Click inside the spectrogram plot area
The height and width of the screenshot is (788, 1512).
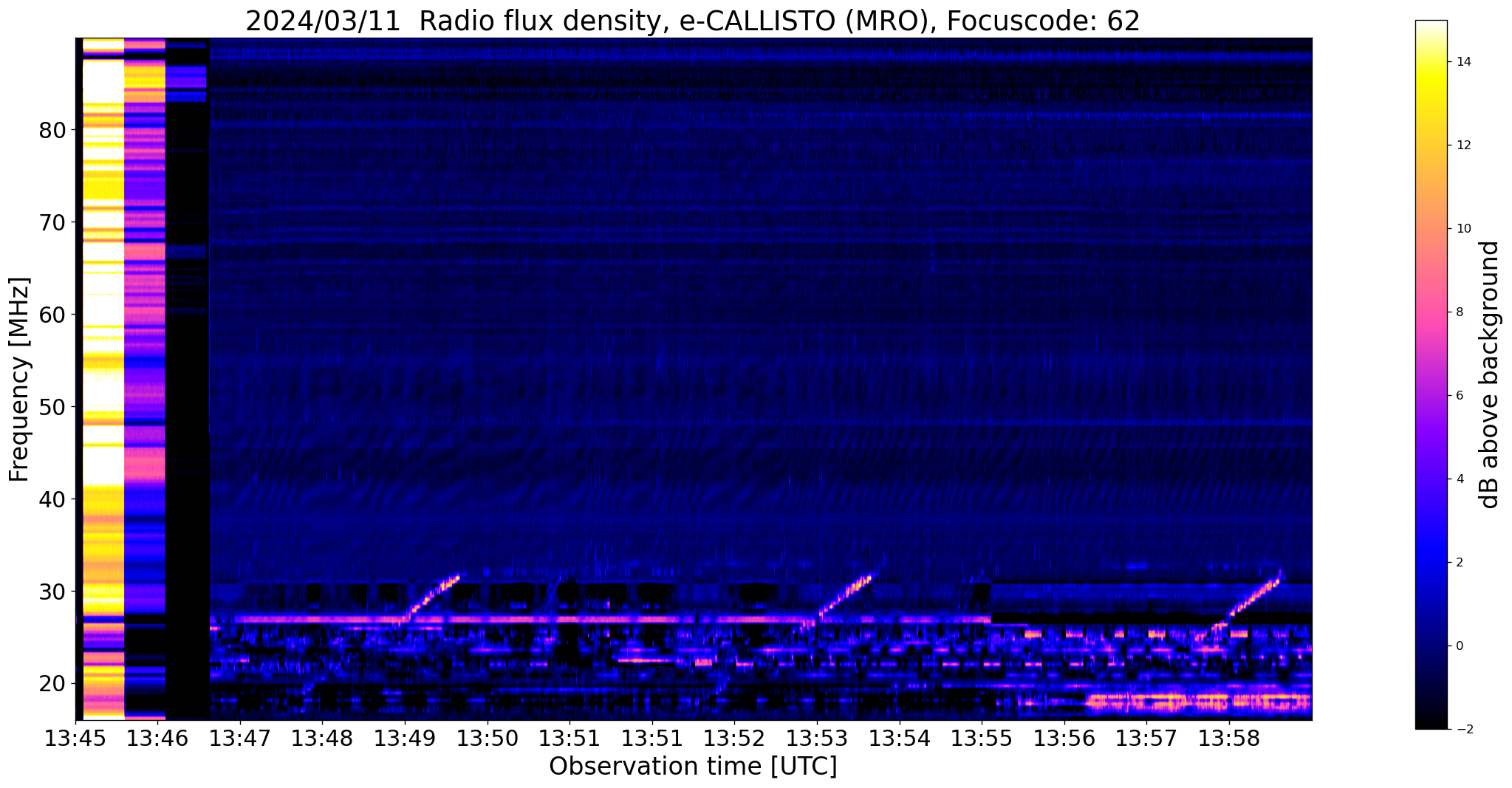pyautogui.click(x=694, y=379)
